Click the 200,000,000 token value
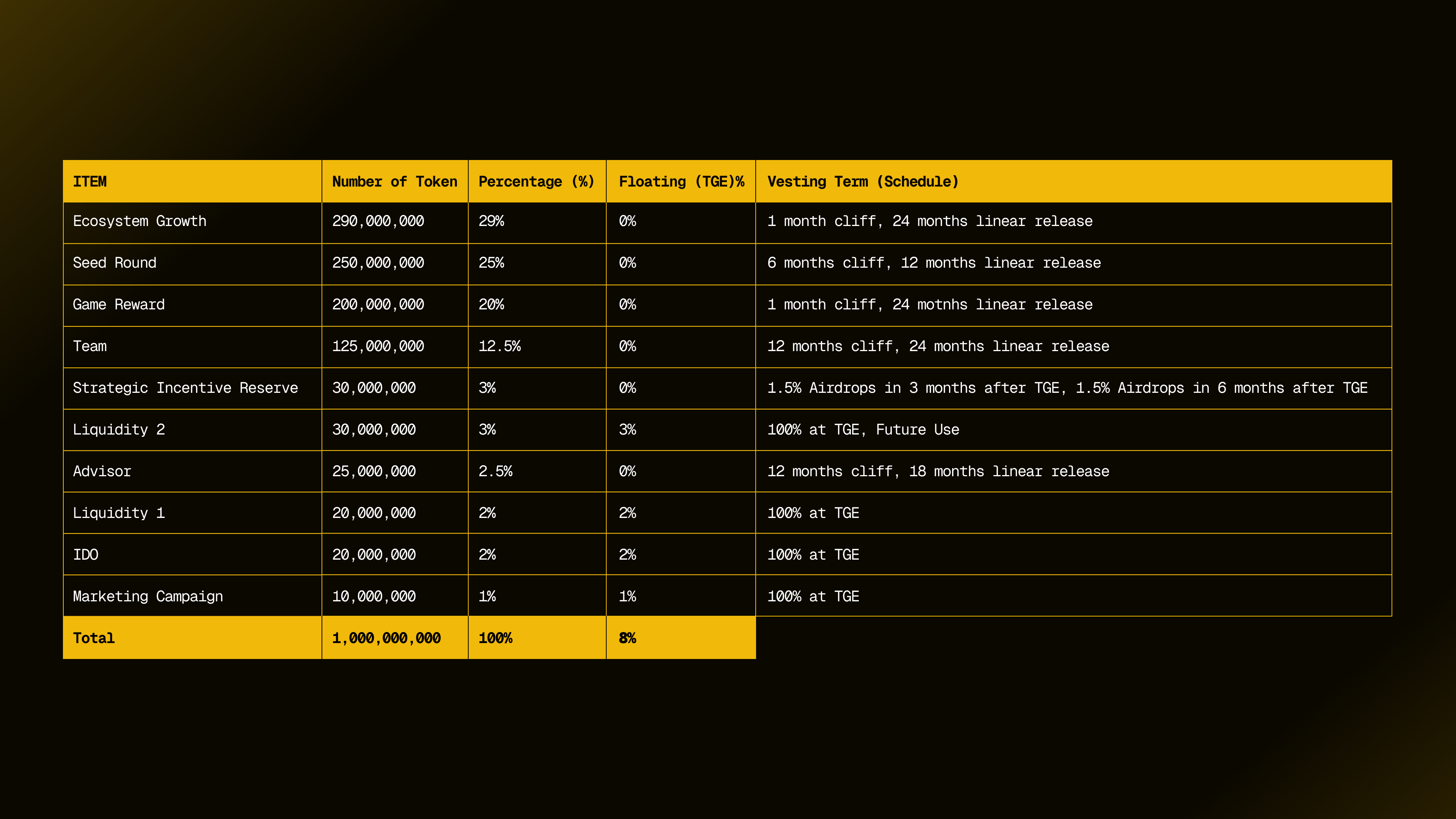The image size is (1456, 819). point(378,304)
